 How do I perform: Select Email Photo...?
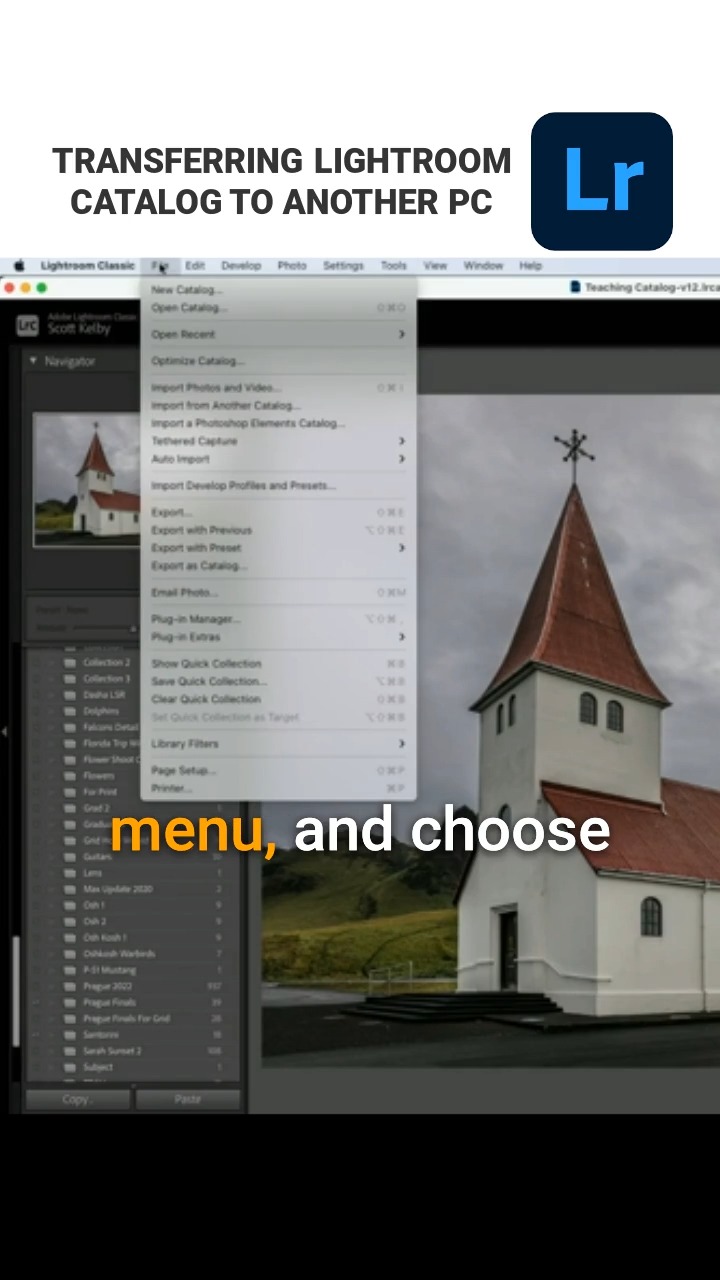coord(278,593)
